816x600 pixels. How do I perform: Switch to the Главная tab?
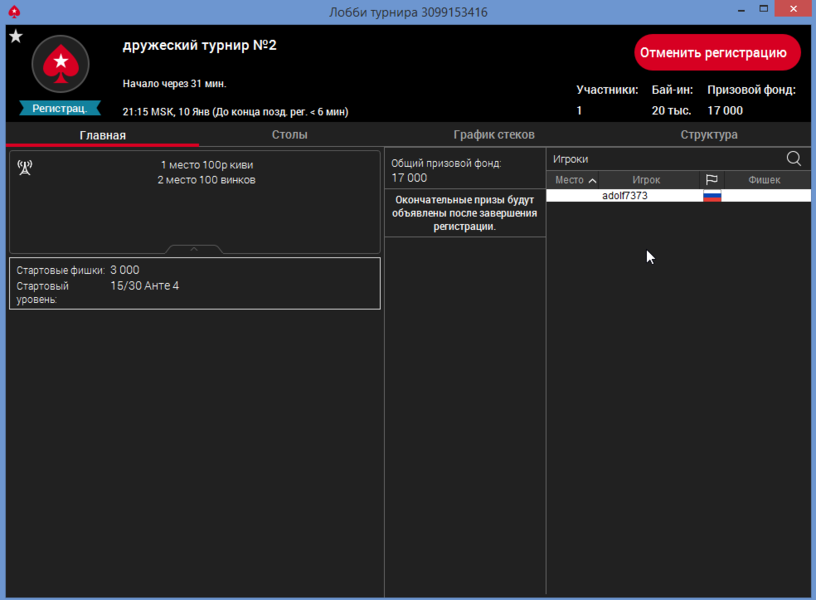[x=103, y=135]
